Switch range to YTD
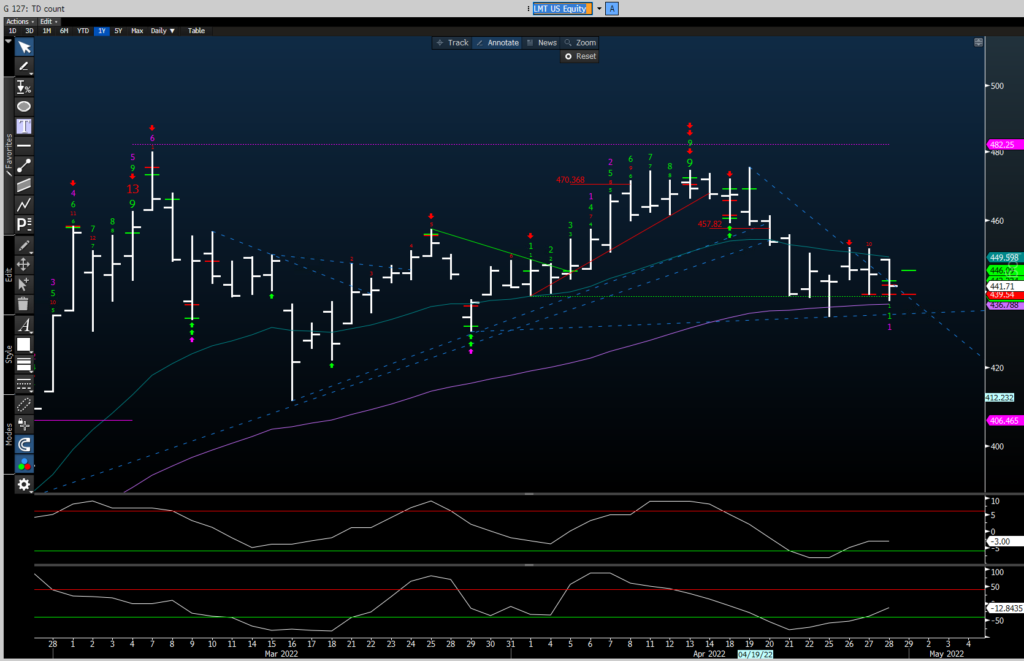 pyautogui.click(x=83, y=31)
